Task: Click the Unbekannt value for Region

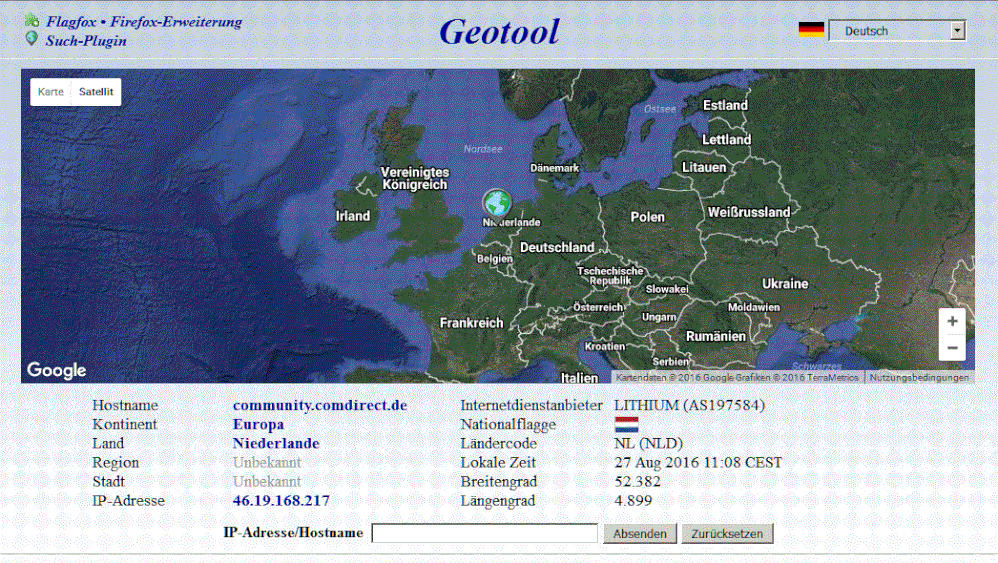Action: 267,462
